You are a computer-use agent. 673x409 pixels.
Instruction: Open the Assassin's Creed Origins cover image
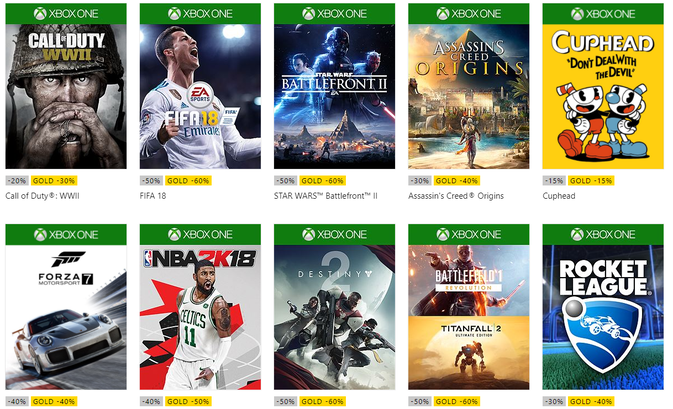pos(469,97)
